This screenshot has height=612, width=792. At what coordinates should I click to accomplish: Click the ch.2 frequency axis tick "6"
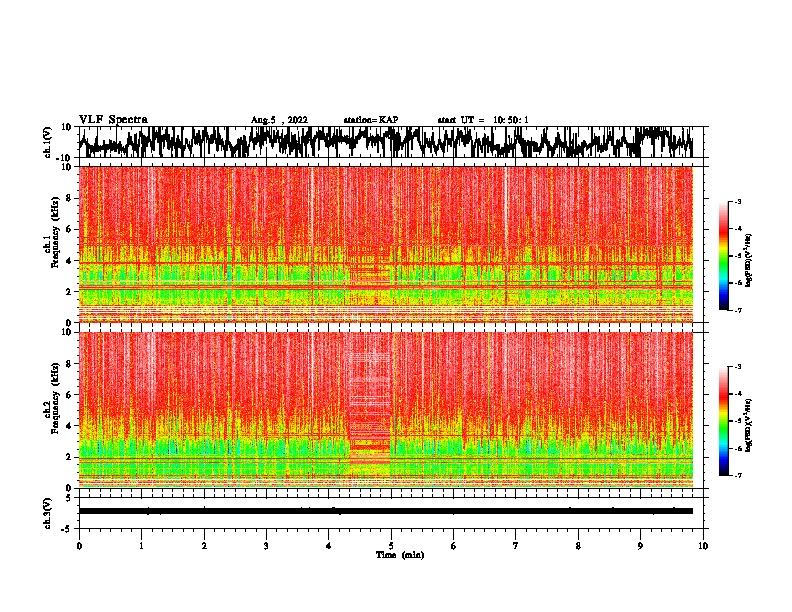(69, 395)
